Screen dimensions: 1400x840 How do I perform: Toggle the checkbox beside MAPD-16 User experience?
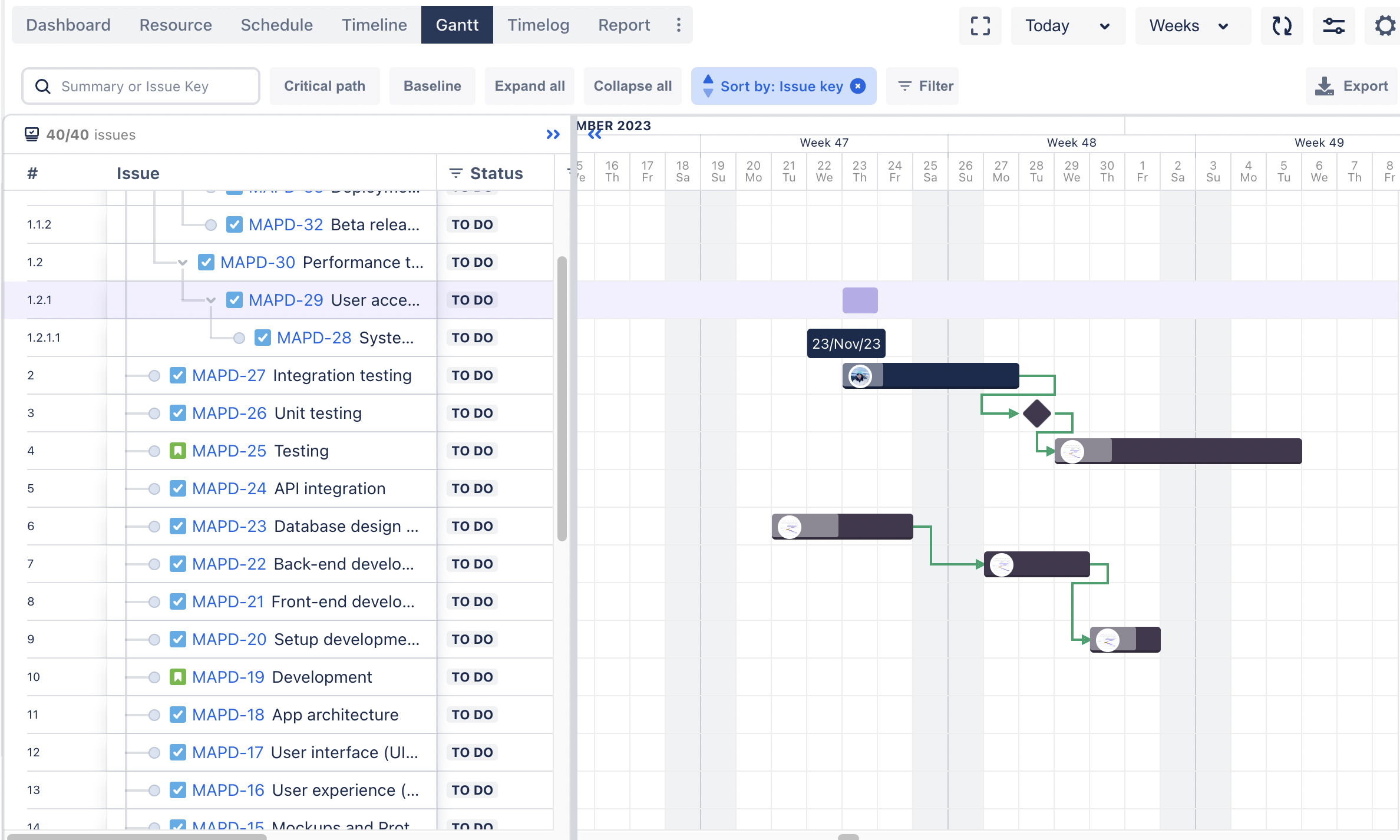click(179, 790)
